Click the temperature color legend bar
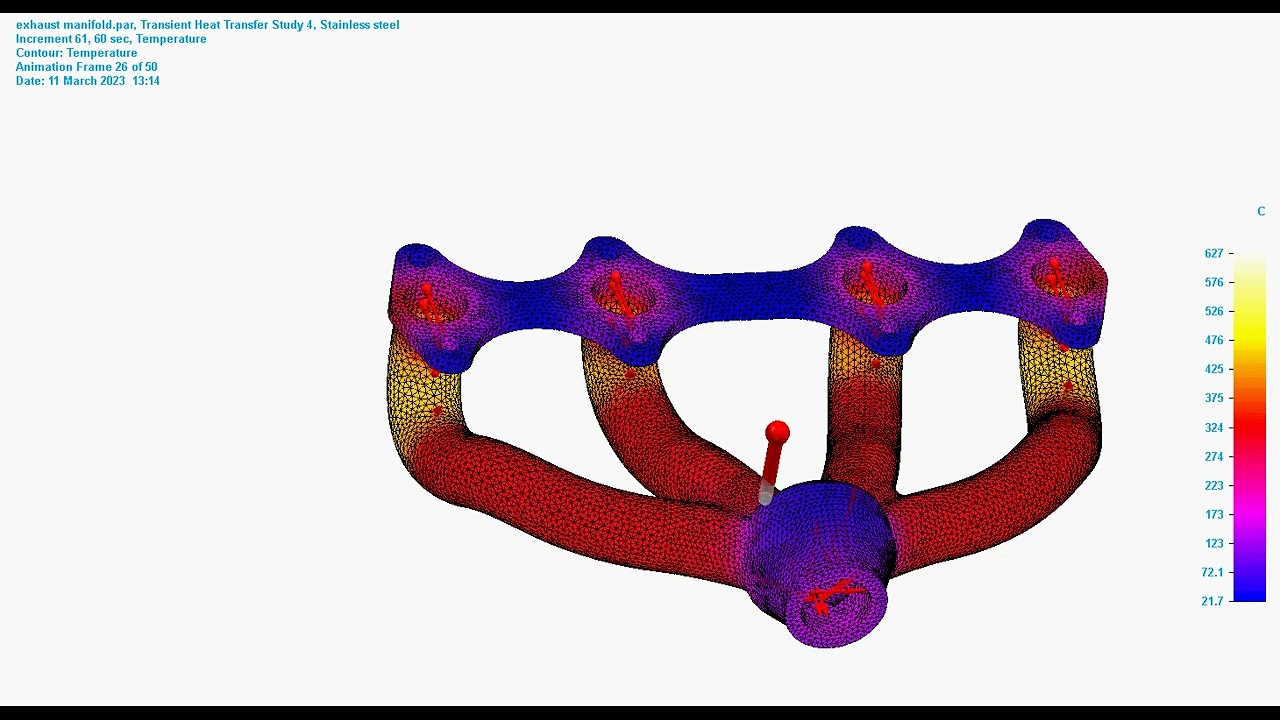The image size is (1280, 720). [x=1249, y=427]
